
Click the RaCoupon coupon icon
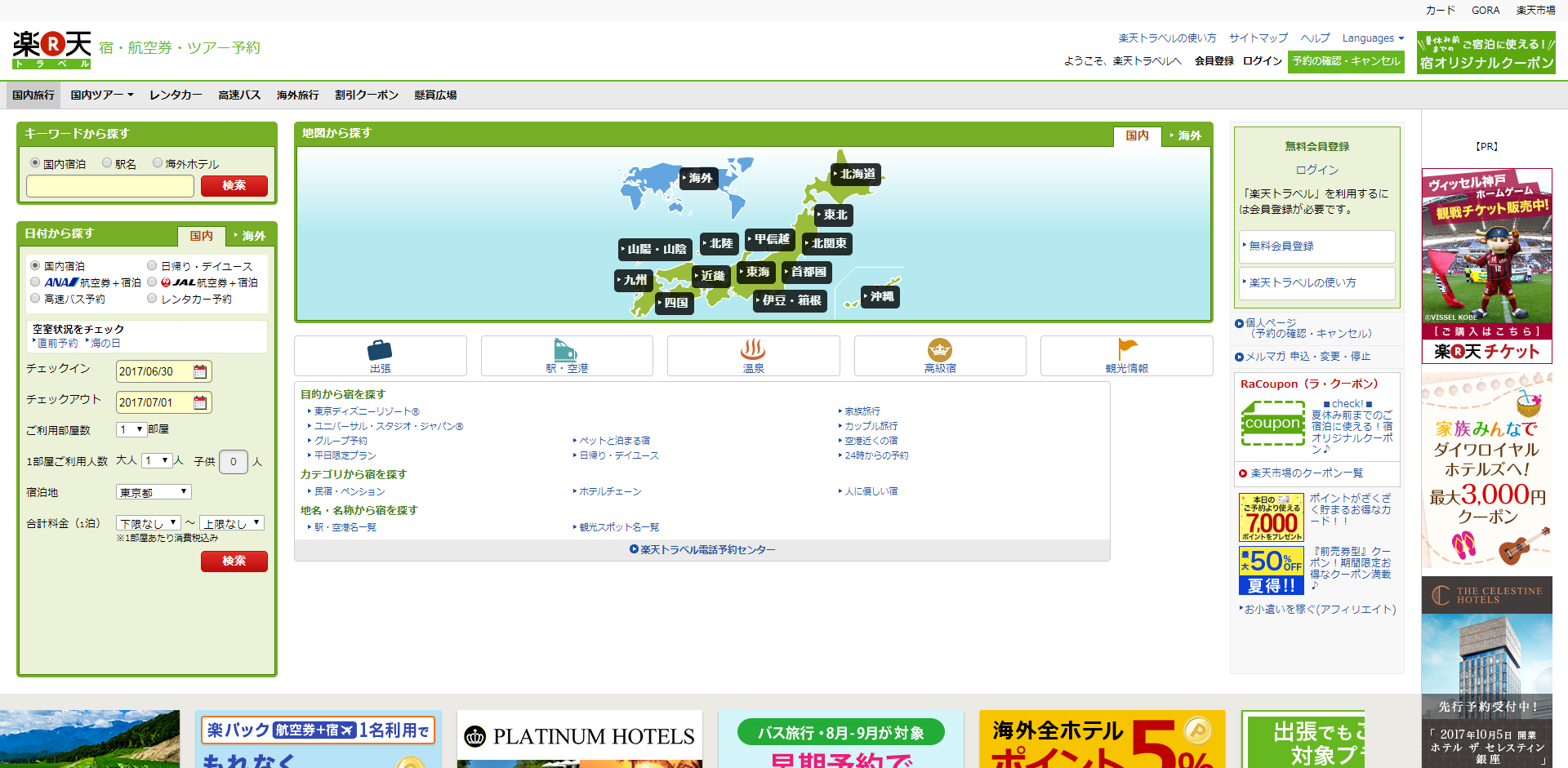click(1272, 423)
